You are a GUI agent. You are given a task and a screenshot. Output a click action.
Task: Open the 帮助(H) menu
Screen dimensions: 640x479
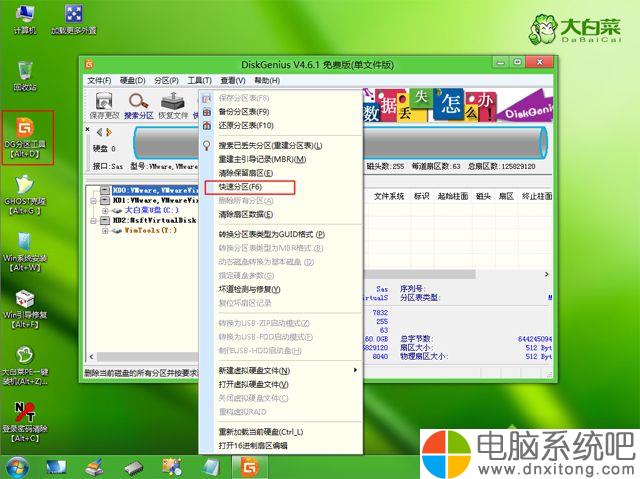coord(267,80)
